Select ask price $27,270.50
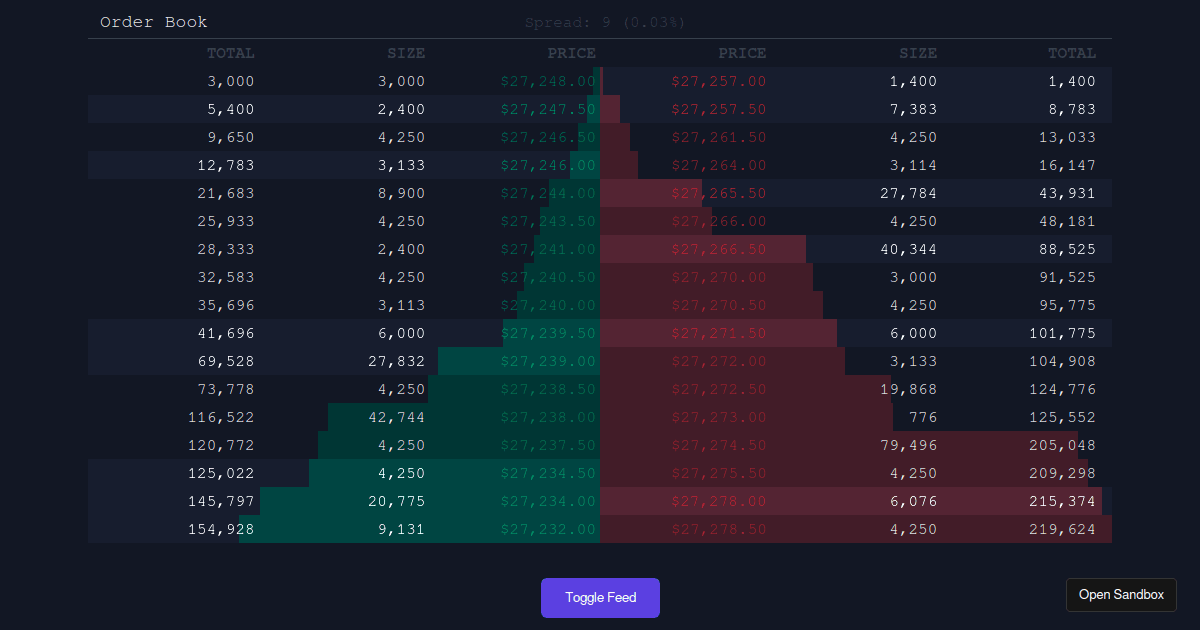 coord(719,305)
